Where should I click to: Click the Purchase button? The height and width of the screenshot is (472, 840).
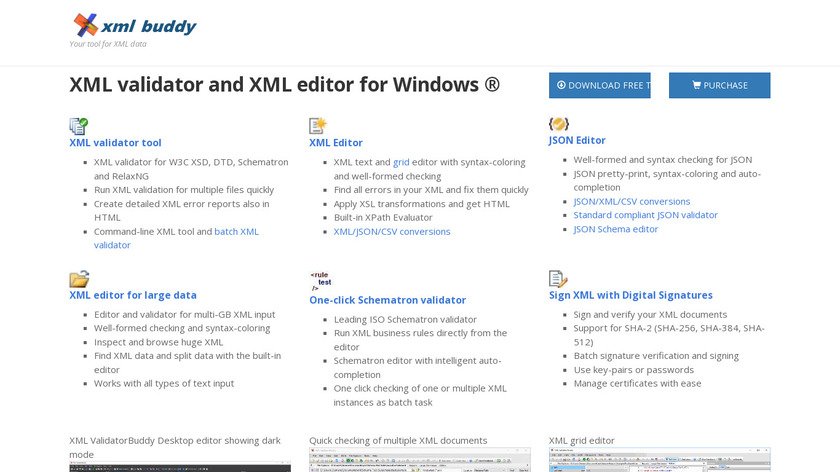719,85
